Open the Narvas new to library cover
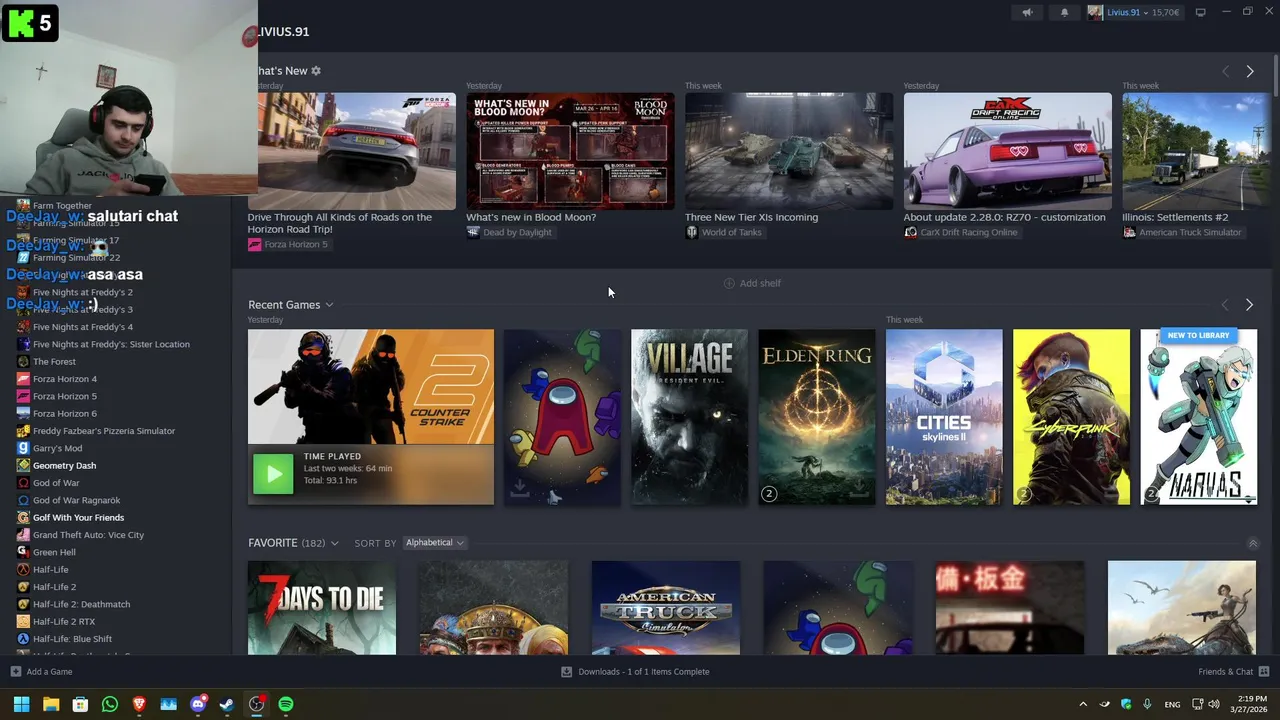The image size is (1280, 720). pos(1199,417)
